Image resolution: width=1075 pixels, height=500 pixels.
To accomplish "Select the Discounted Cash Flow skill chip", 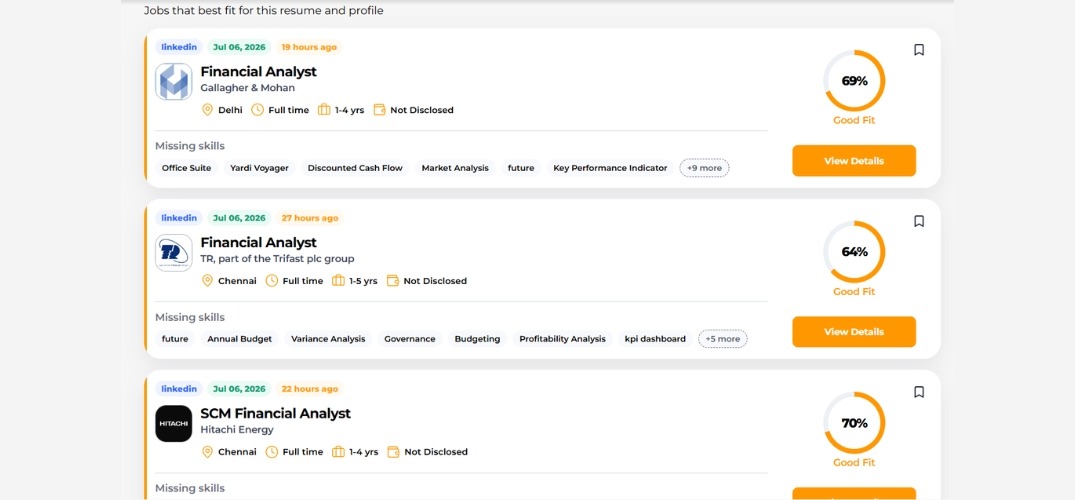I will 355,168.
